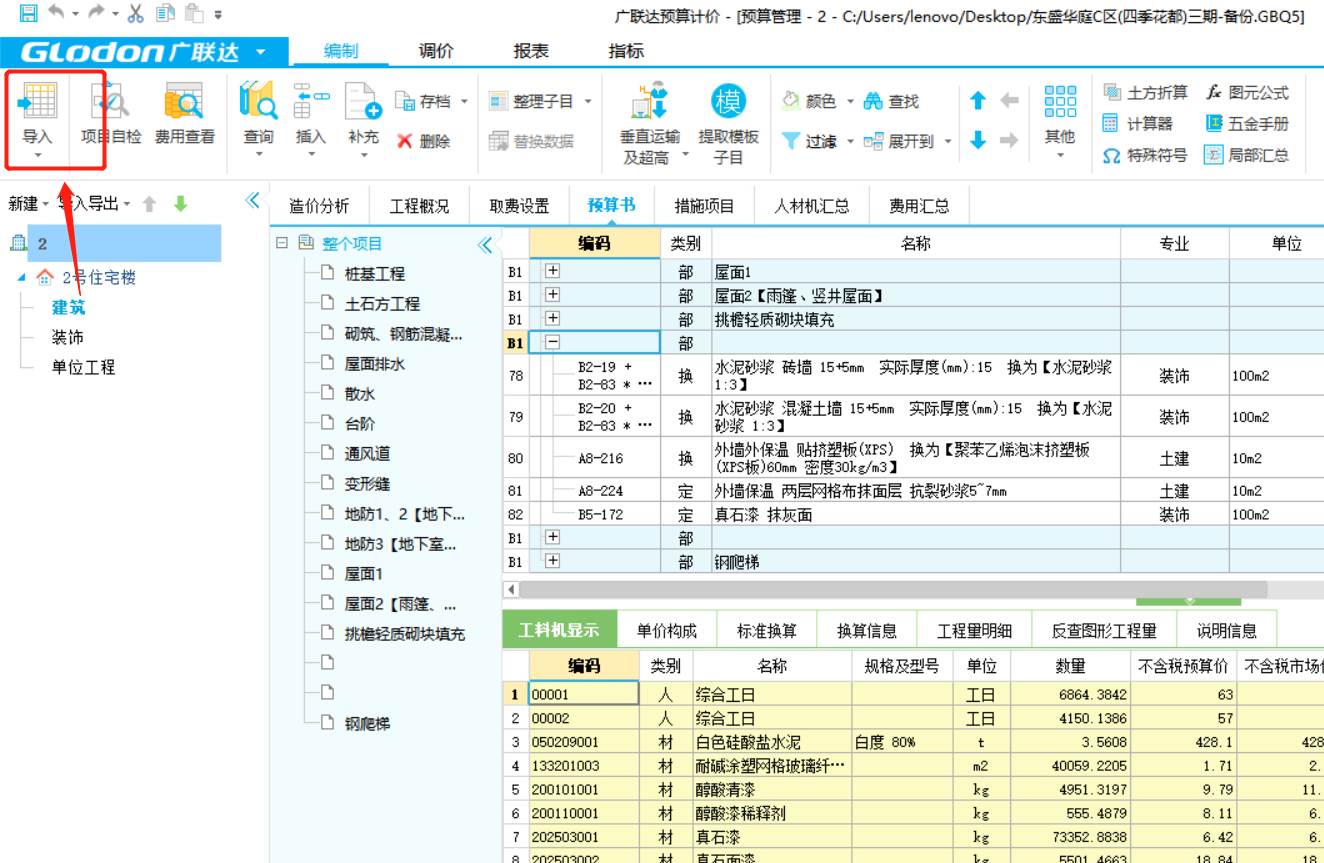Collapse the 整个项目 tree root

282,243
